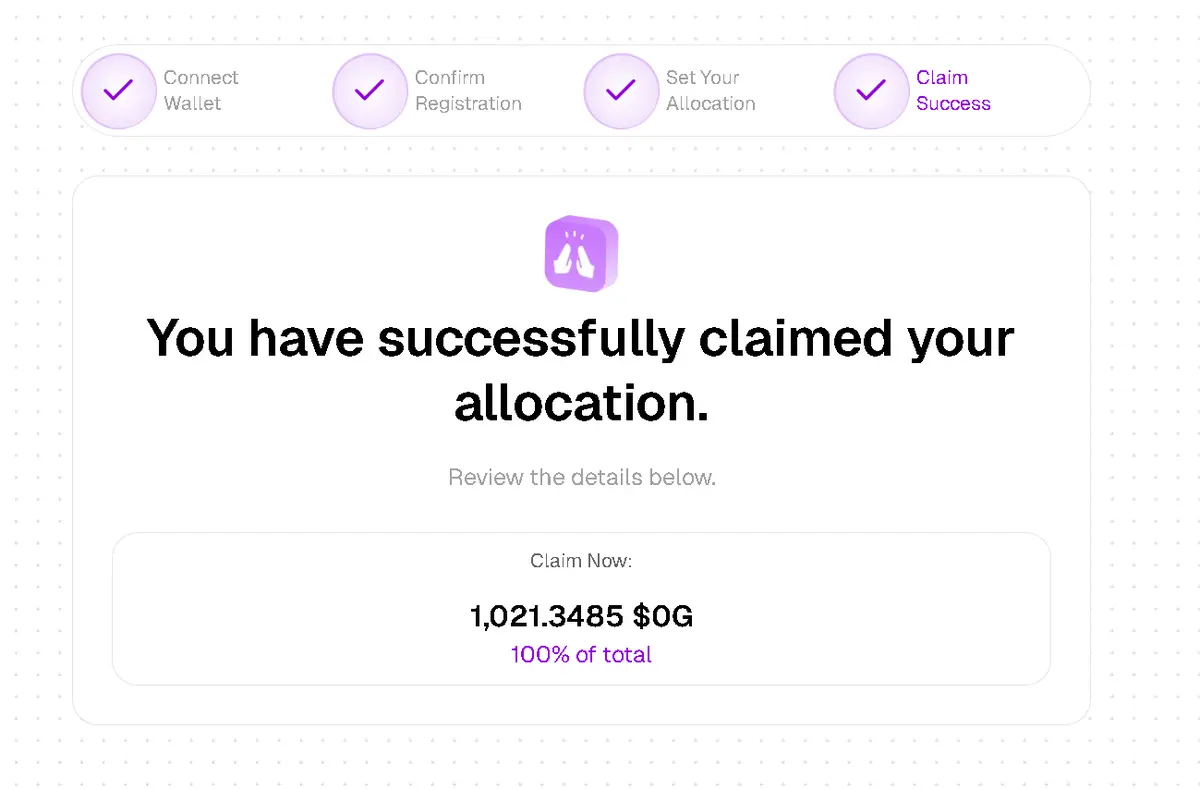
Task: Click the Claim Success step checkmark circle
Action: pos(872,91)
